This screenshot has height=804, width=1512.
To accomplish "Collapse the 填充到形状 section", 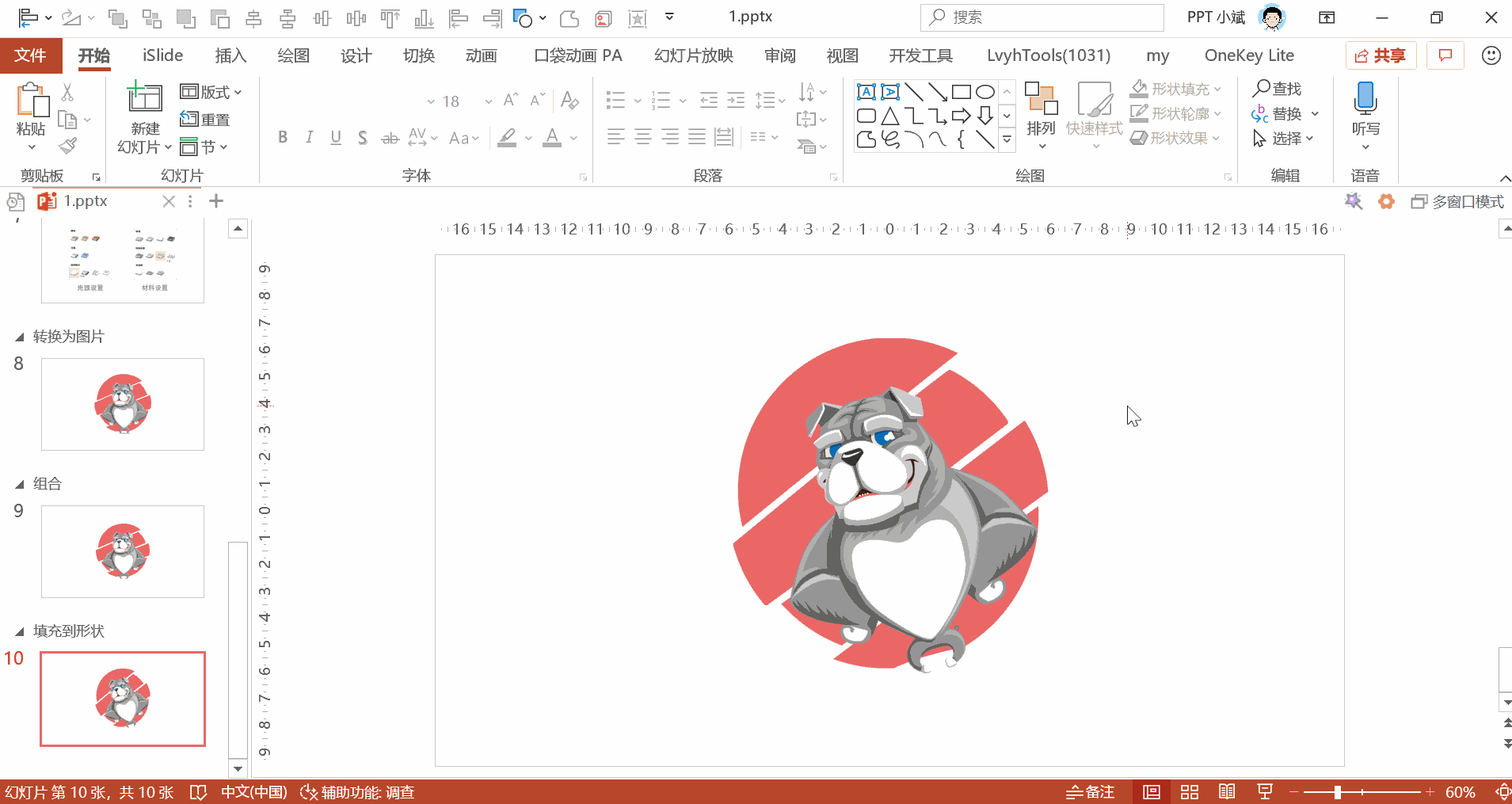I will coord(19,632).
